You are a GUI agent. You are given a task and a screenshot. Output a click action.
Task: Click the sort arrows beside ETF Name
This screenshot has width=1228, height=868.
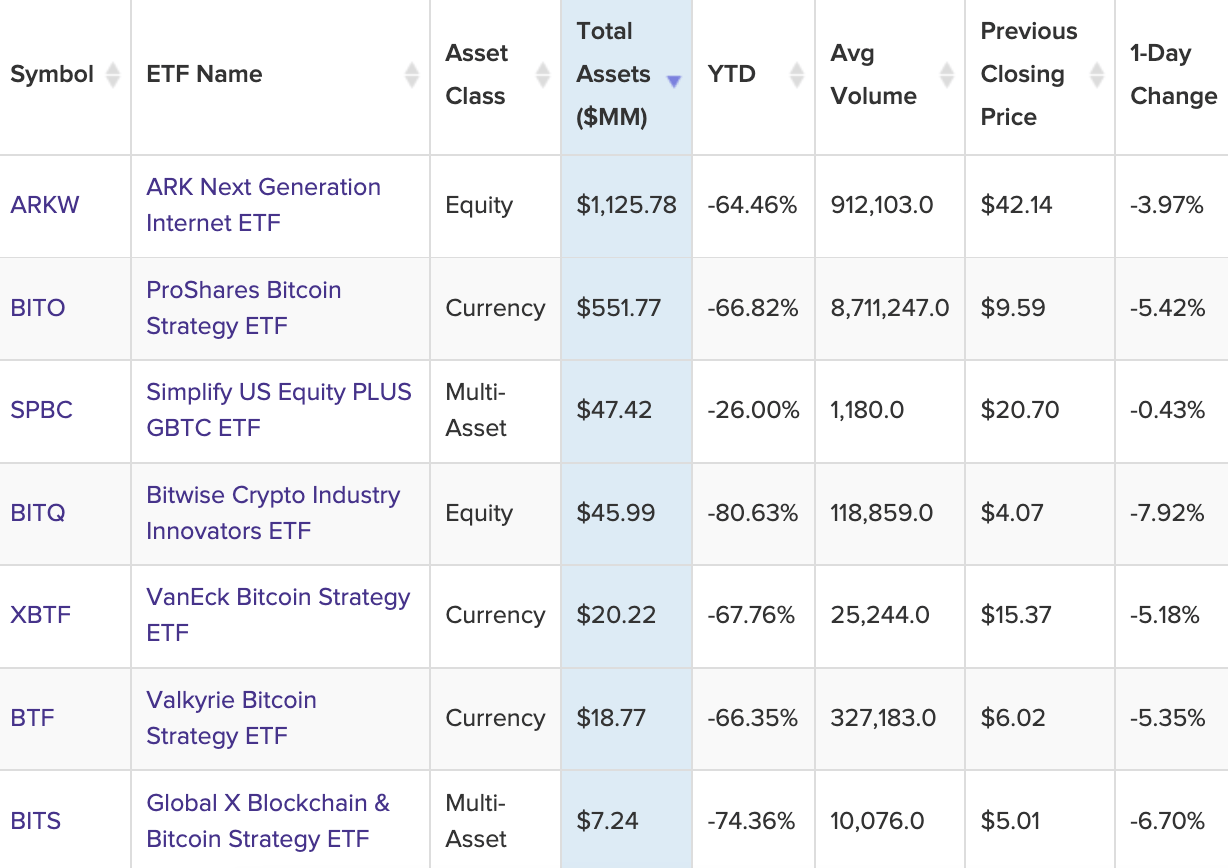tap(410, 74)
